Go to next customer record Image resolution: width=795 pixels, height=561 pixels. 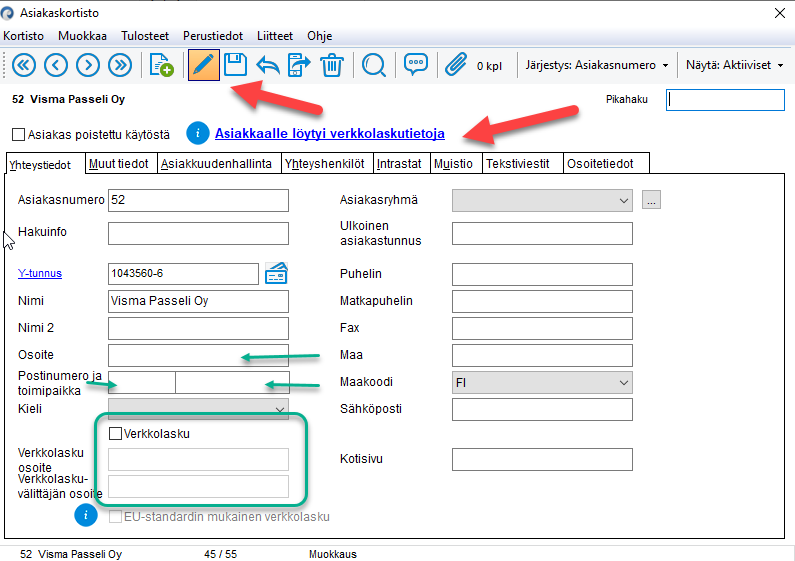pos(88,65)
